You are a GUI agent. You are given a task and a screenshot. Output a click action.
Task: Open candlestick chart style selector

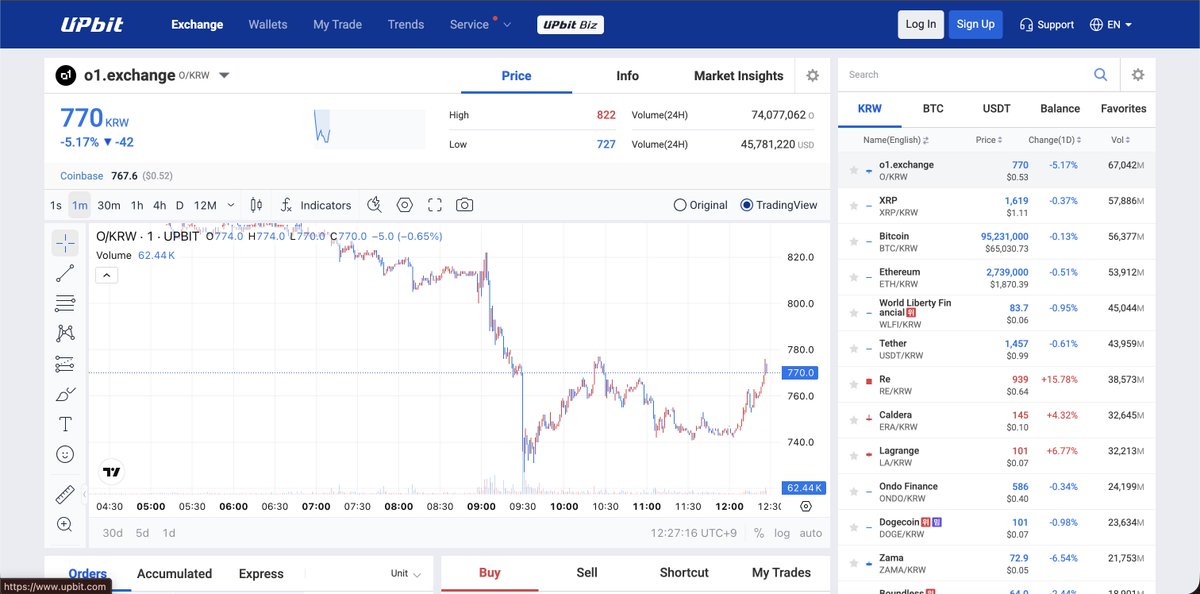click(256, 205)
